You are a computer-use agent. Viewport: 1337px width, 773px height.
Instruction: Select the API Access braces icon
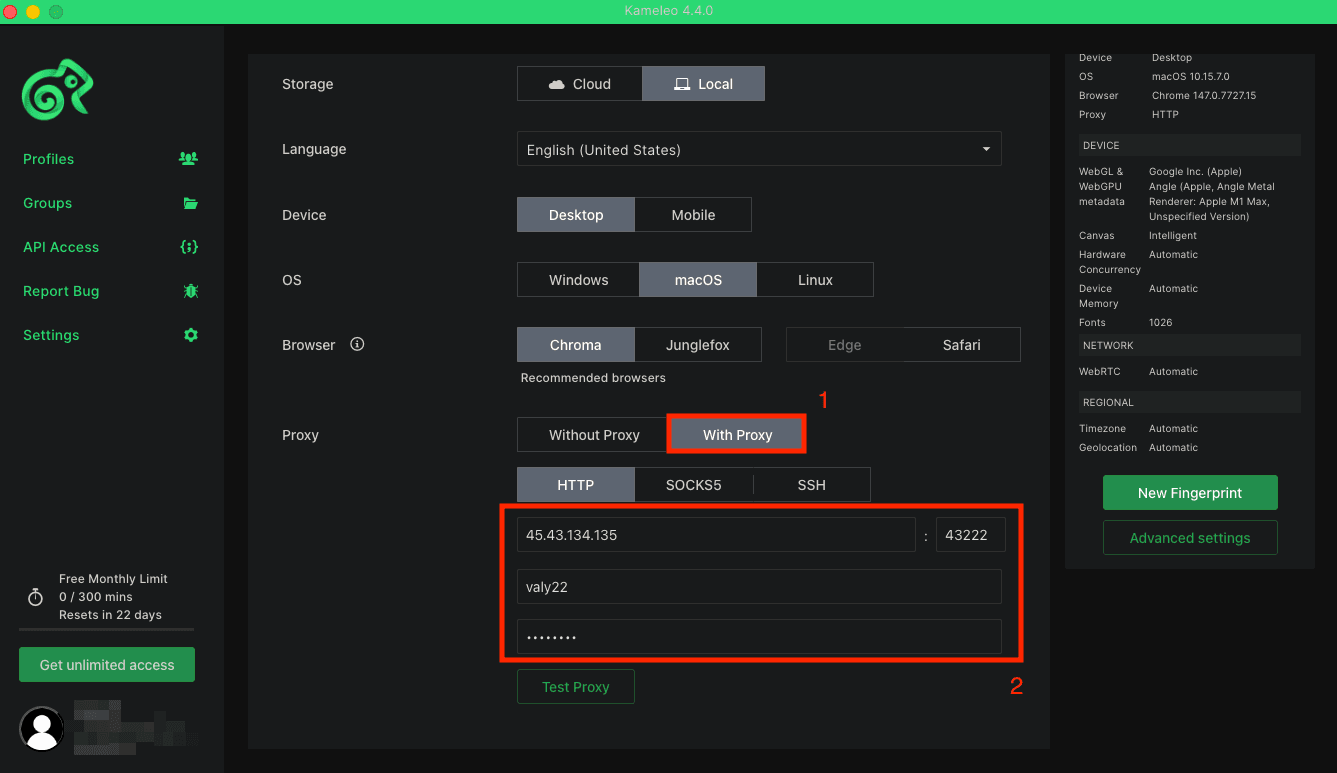click(x=190, y=246)
